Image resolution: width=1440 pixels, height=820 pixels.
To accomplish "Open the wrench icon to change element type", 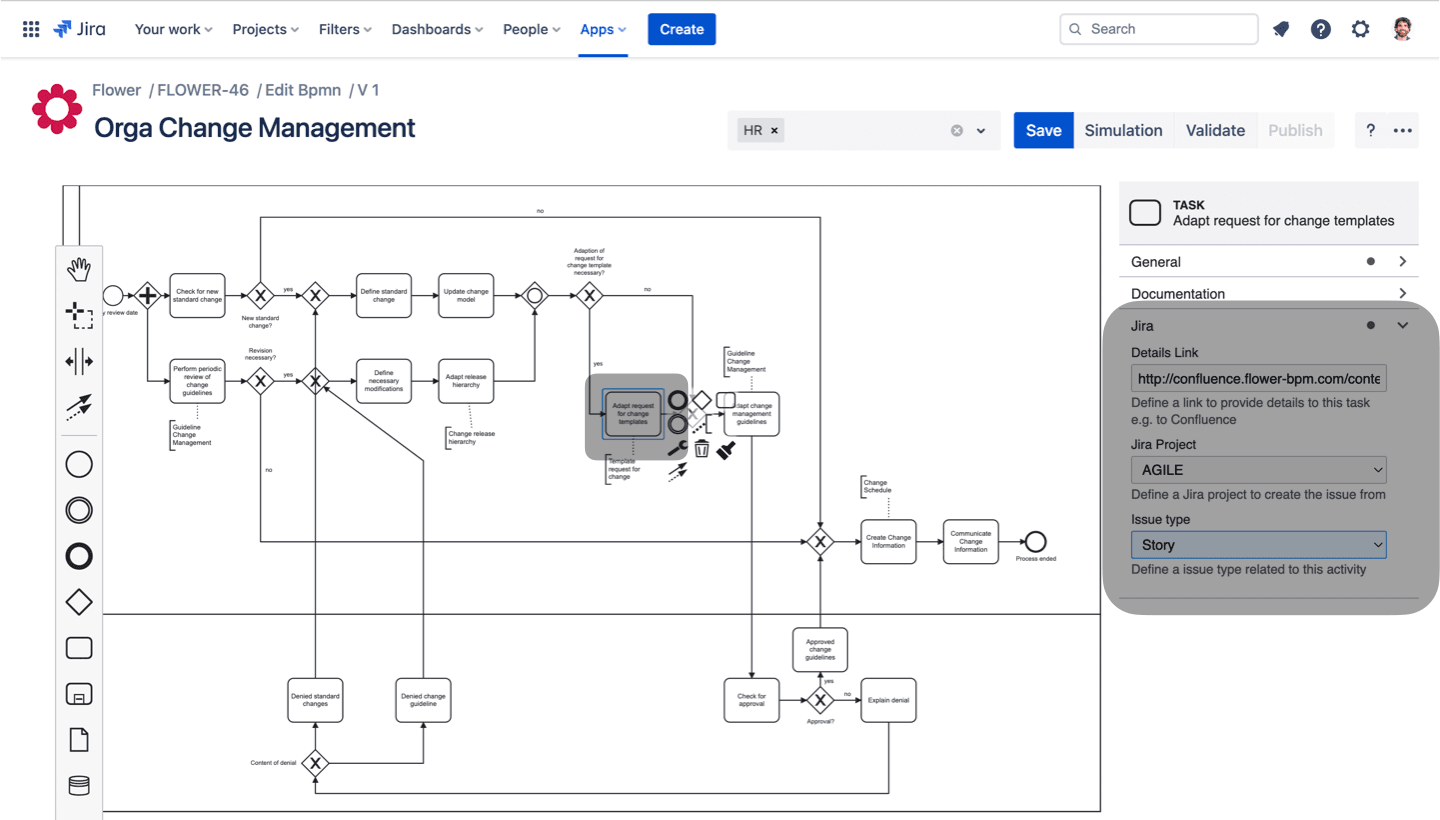I will (x=677, y=449).
